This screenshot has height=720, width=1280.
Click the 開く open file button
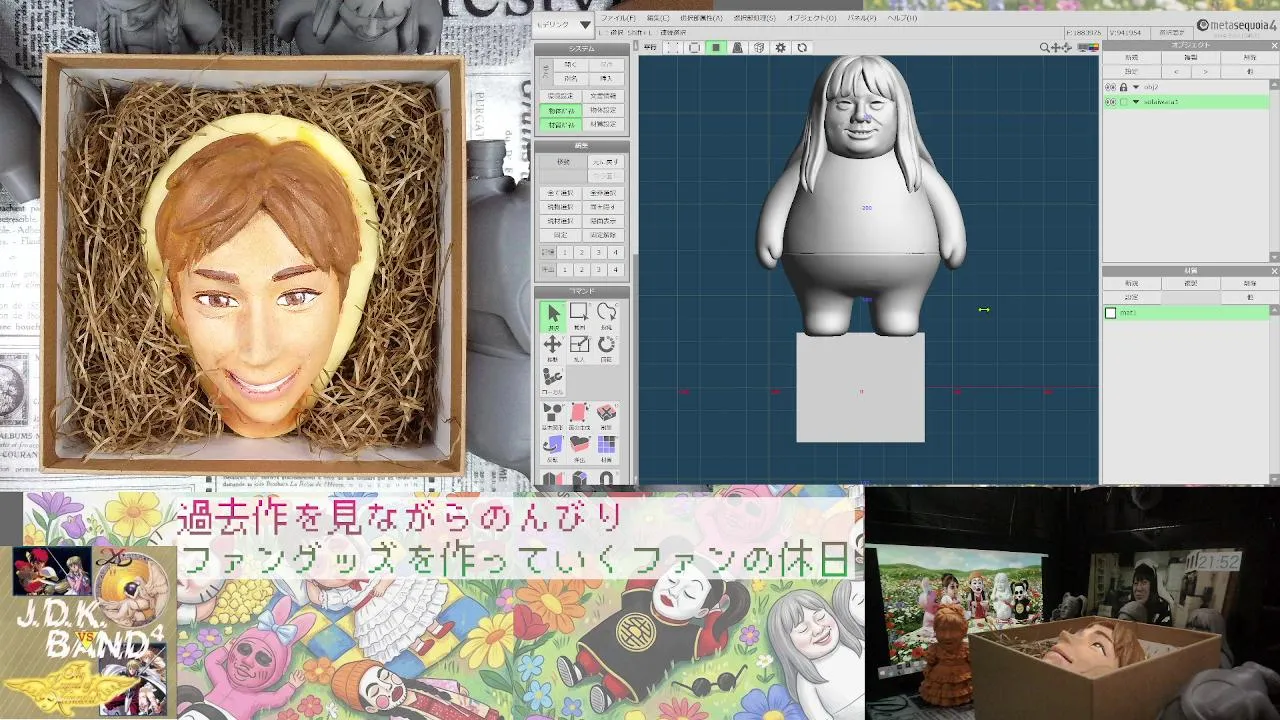[x=571, y=64]
